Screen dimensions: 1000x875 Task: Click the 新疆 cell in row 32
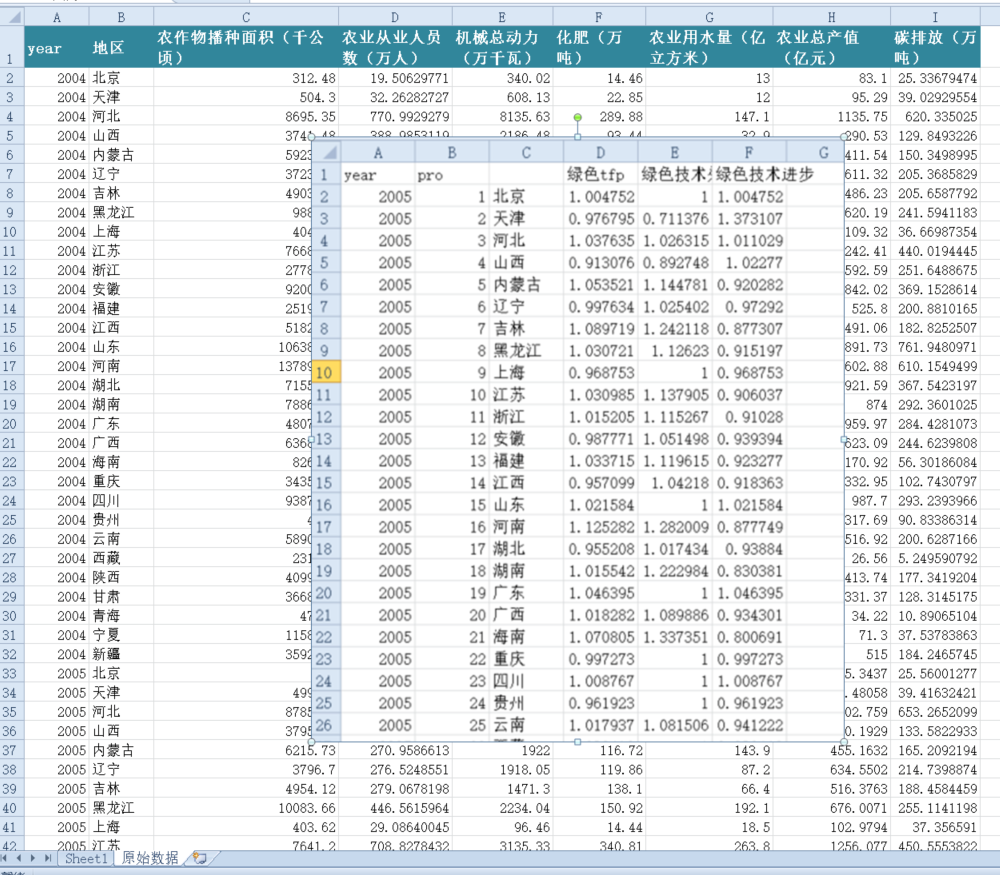click(x=121, y=654)
